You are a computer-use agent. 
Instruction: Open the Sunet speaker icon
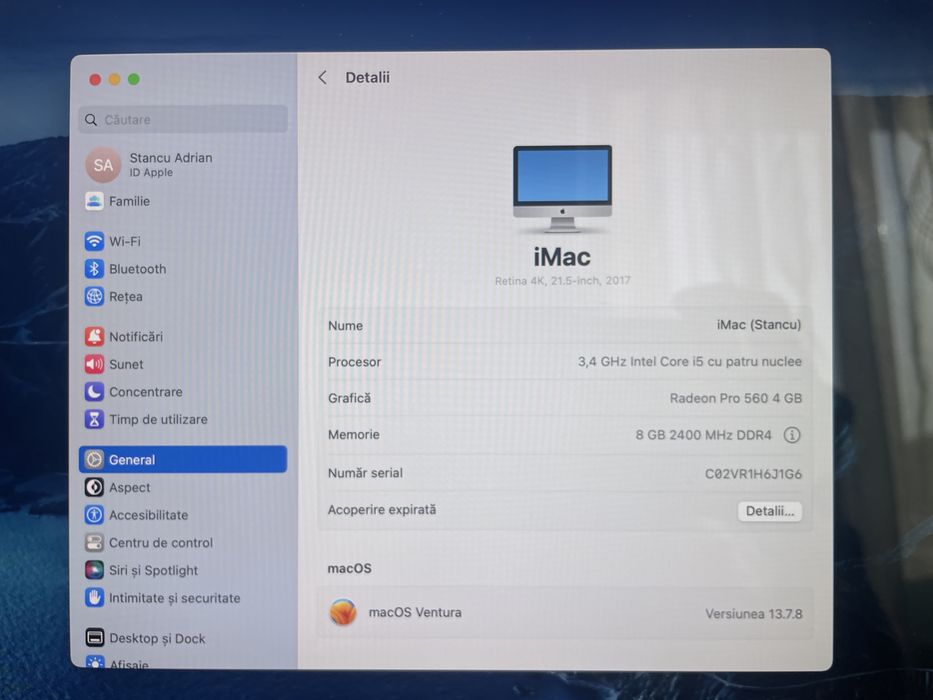point(94,364)
